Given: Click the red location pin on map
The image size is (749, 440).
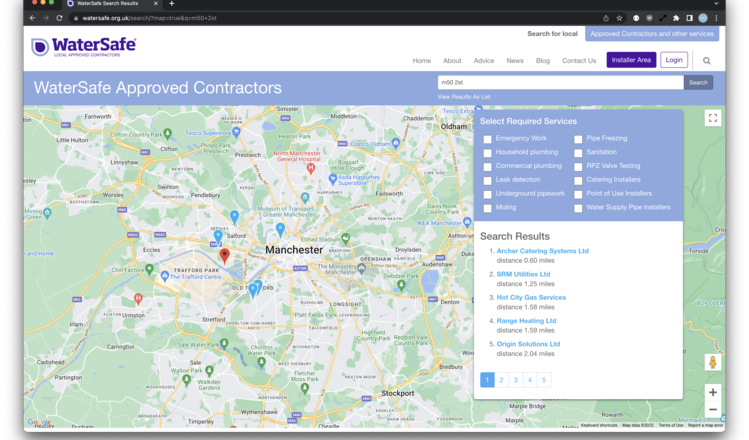Looking at the screenshot, I should coord(224,256).
